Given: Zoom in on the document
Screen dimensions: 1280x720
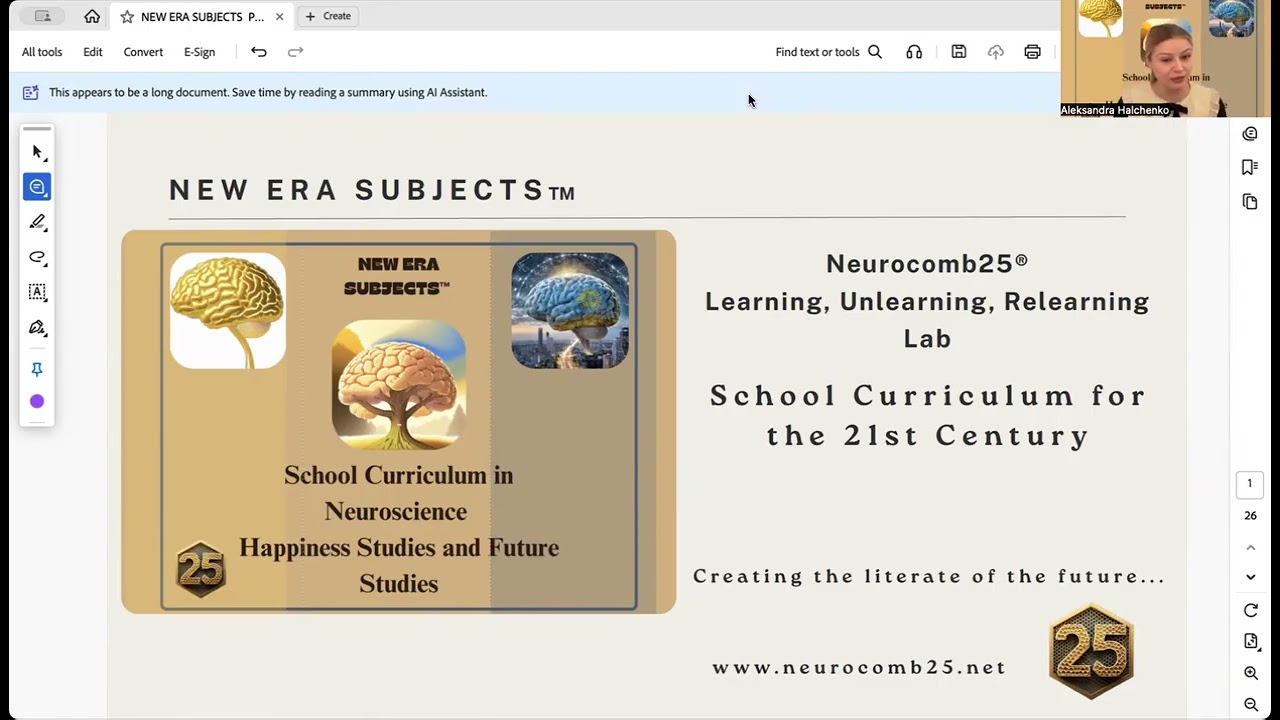Looking at the screenshot, I should [x=1250, y=673].
